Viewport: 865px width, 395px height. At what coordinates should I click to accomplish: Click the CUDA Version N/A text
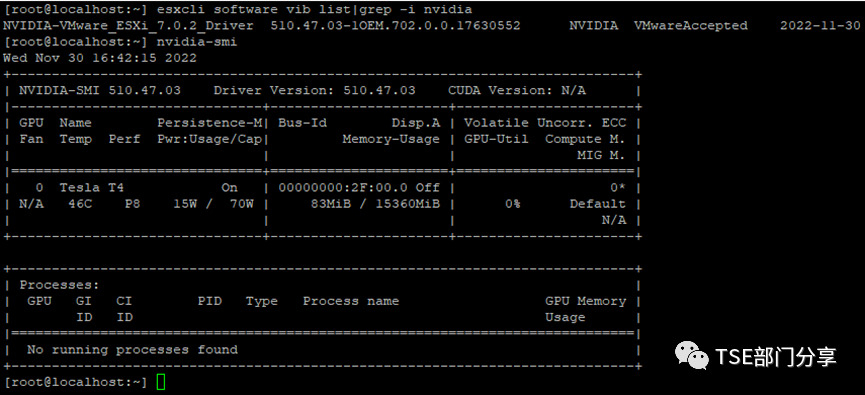pos(517,90)
